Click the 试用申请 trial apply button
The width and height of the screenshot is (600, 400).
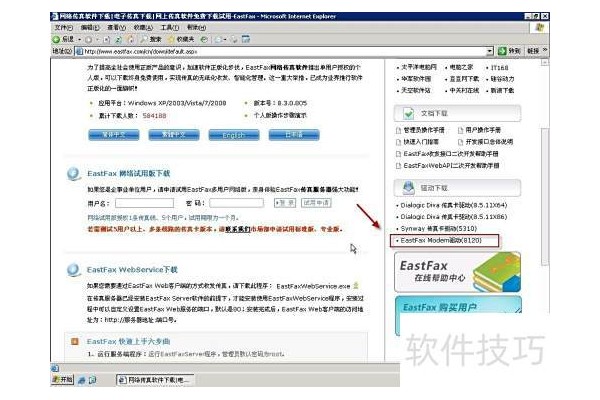point(316,203)
